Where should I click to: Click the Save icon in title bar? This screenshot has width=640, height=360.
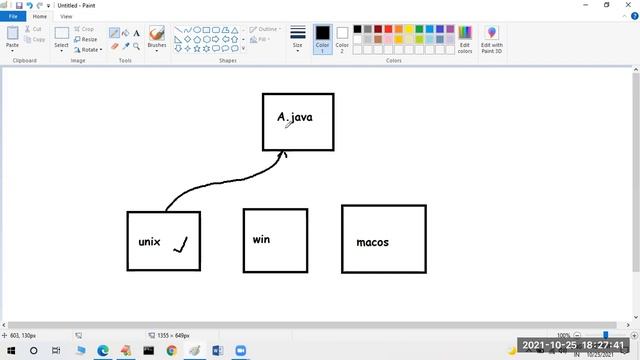19,5
